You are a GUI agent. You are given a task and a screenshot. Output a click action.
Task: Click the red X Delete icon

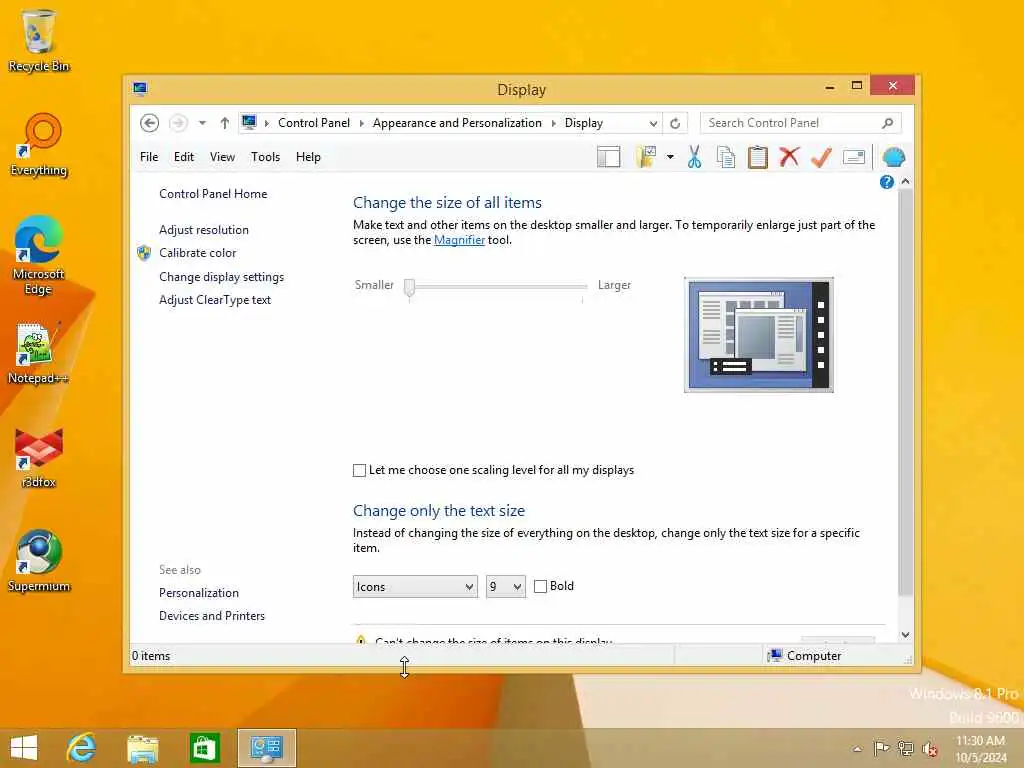click(x=790, y=157)
